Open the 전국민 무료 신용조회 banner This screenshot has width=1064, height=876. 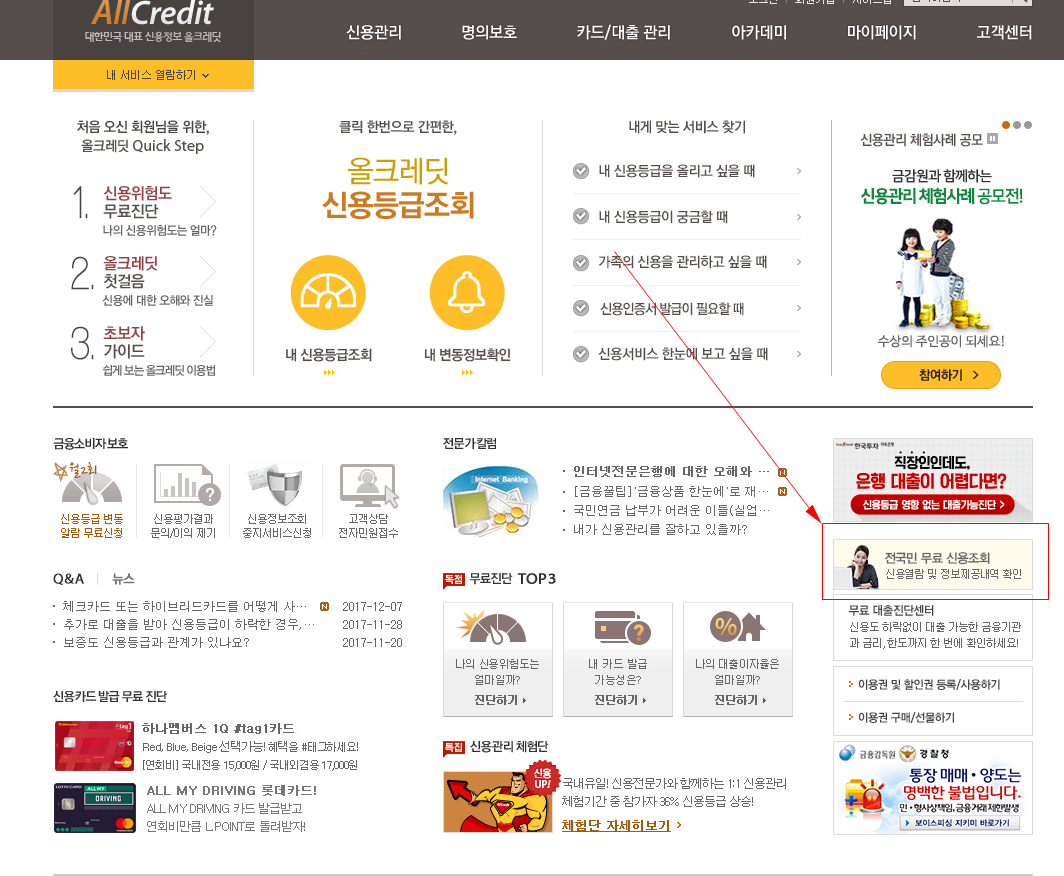[933, 565]
